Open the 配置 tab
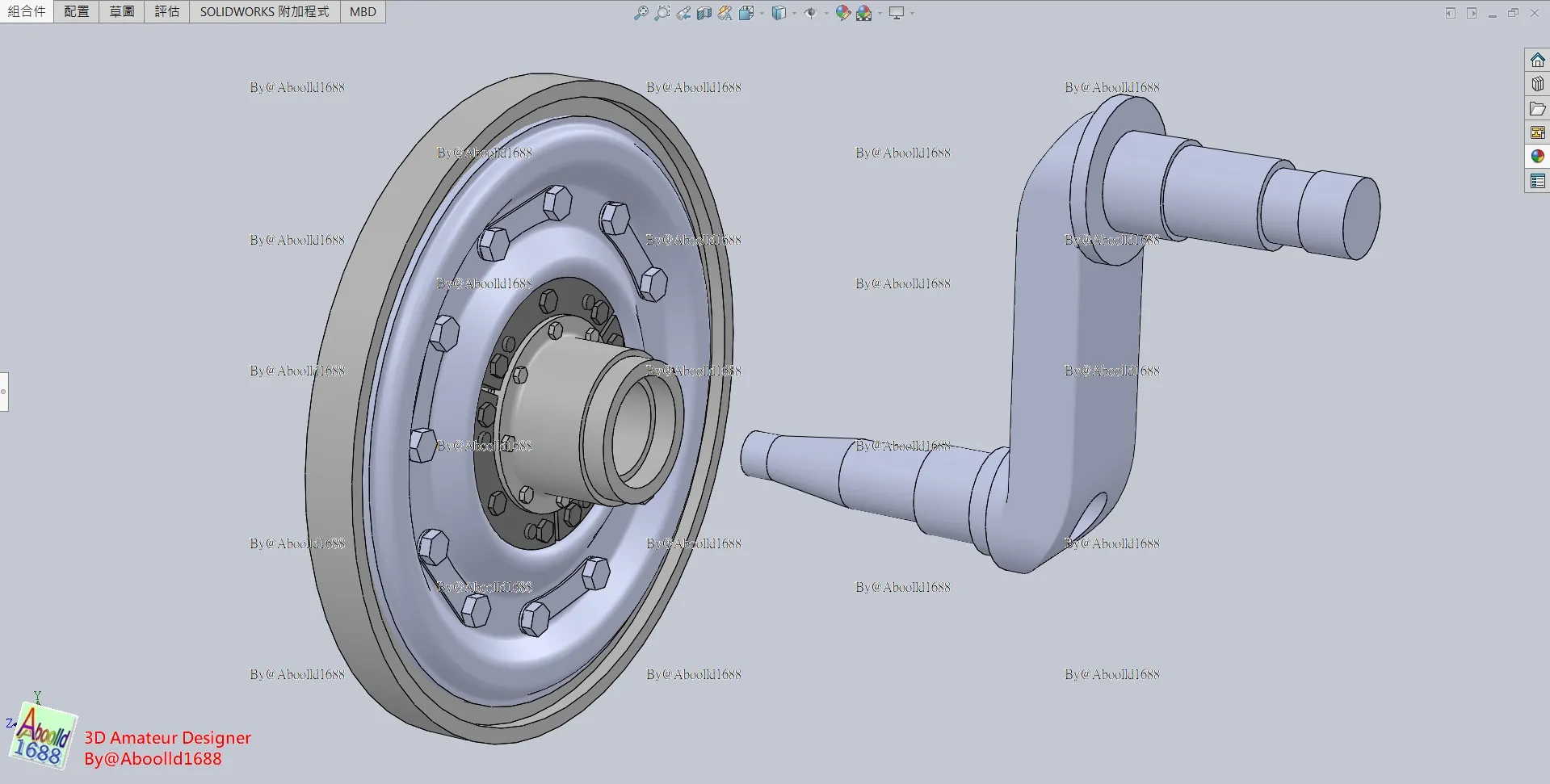 point(77,11)
